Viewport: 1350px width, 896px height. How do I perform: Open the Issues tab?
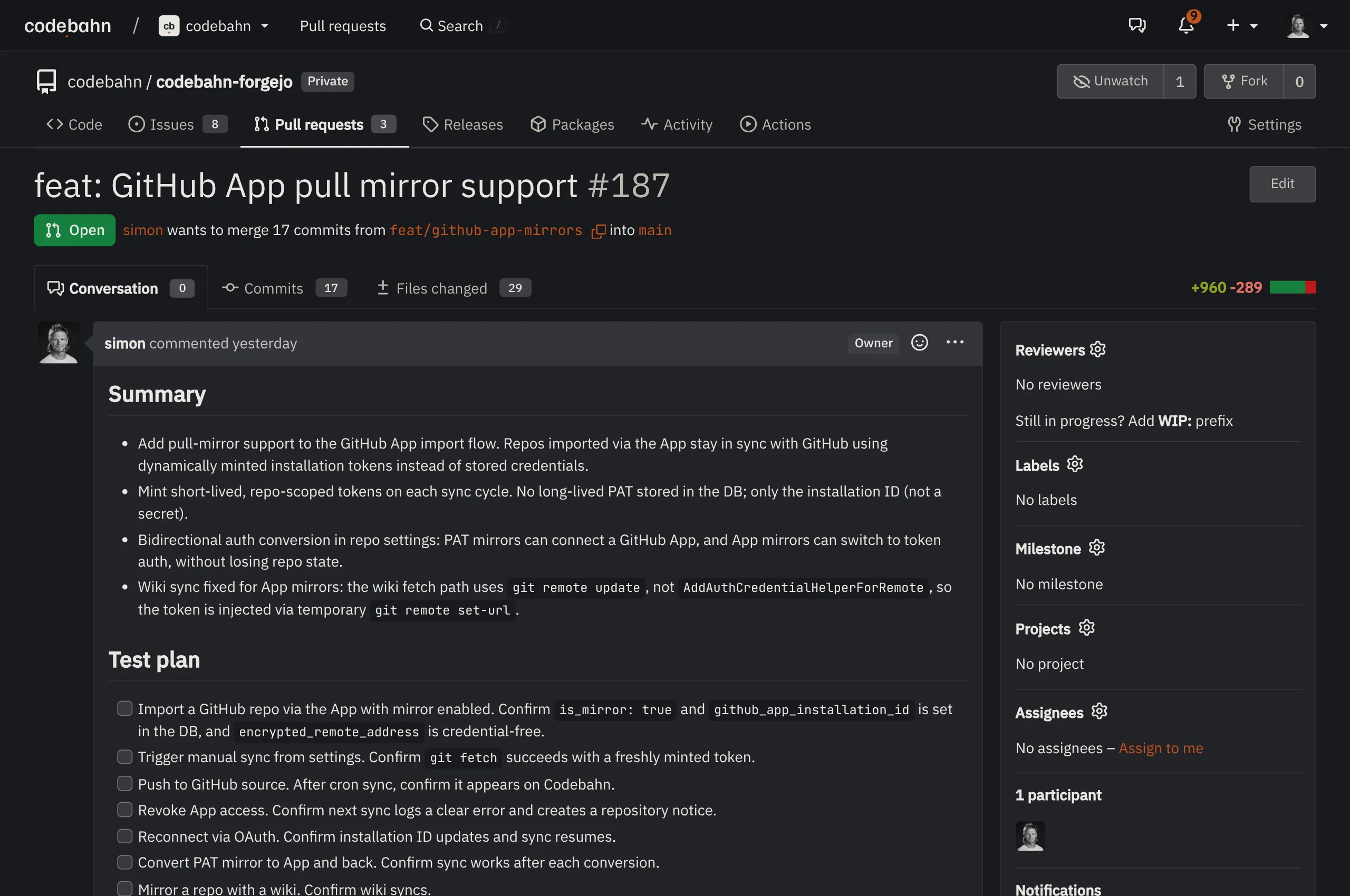pyautogui.click(x=177, y=124)
